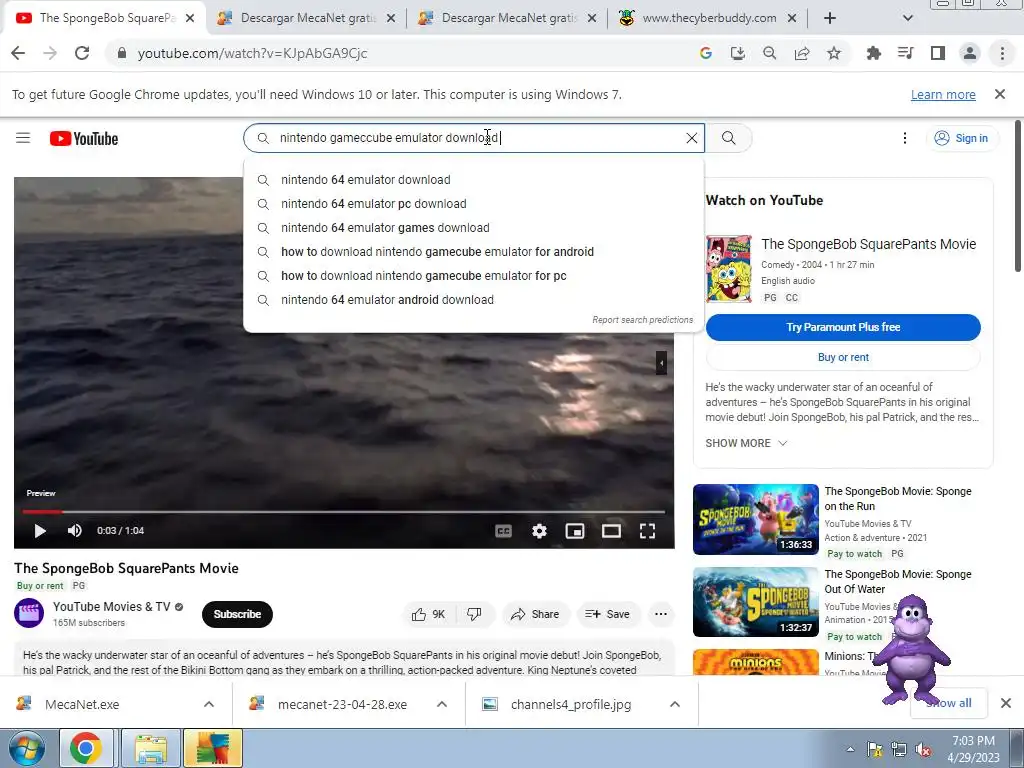Screen dimensions: 1024x768
Task: Go back to previous page
Action: [x=18, y=53]
